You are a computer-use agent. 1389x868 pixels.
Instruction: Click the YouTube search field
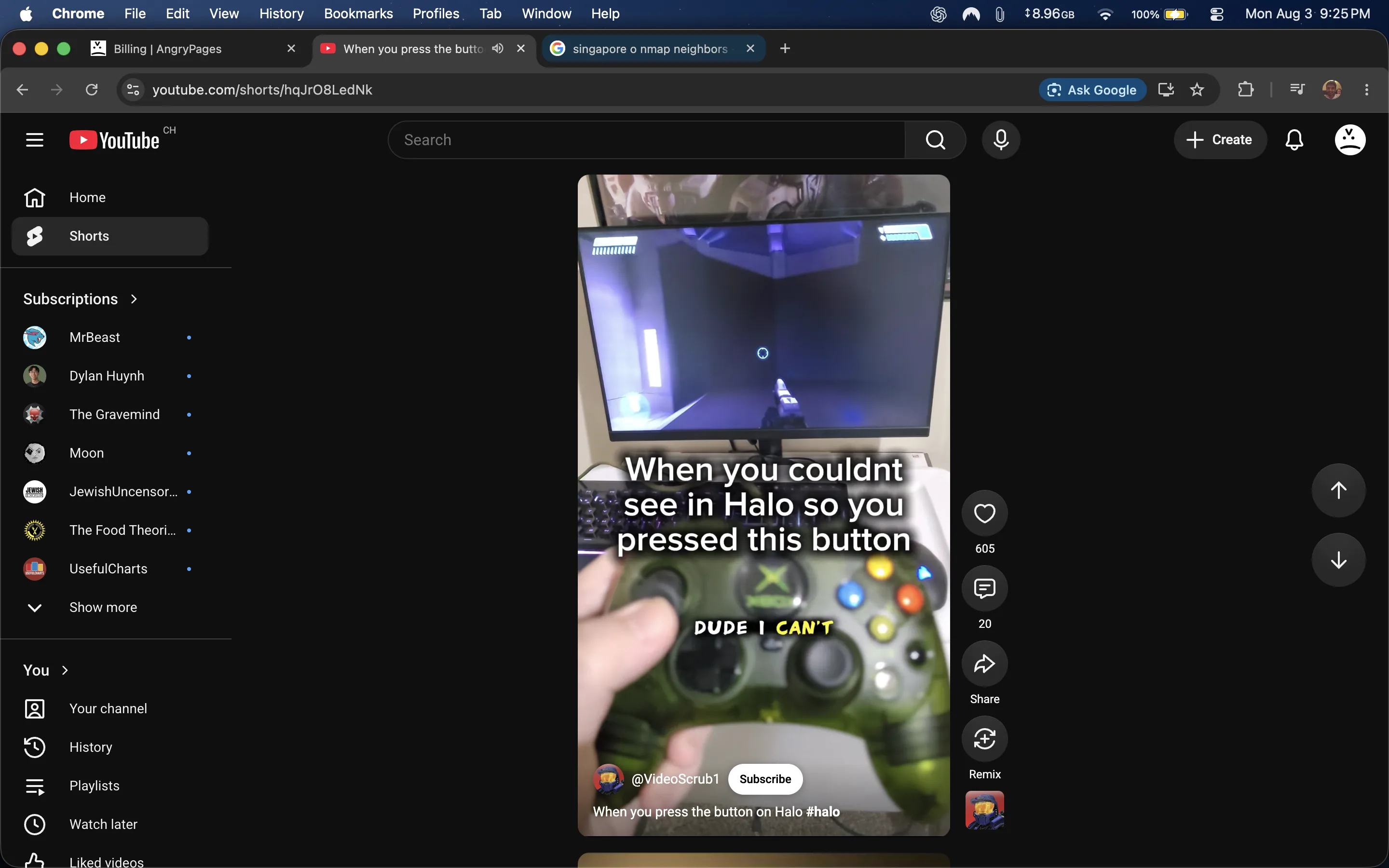[646, 139]
